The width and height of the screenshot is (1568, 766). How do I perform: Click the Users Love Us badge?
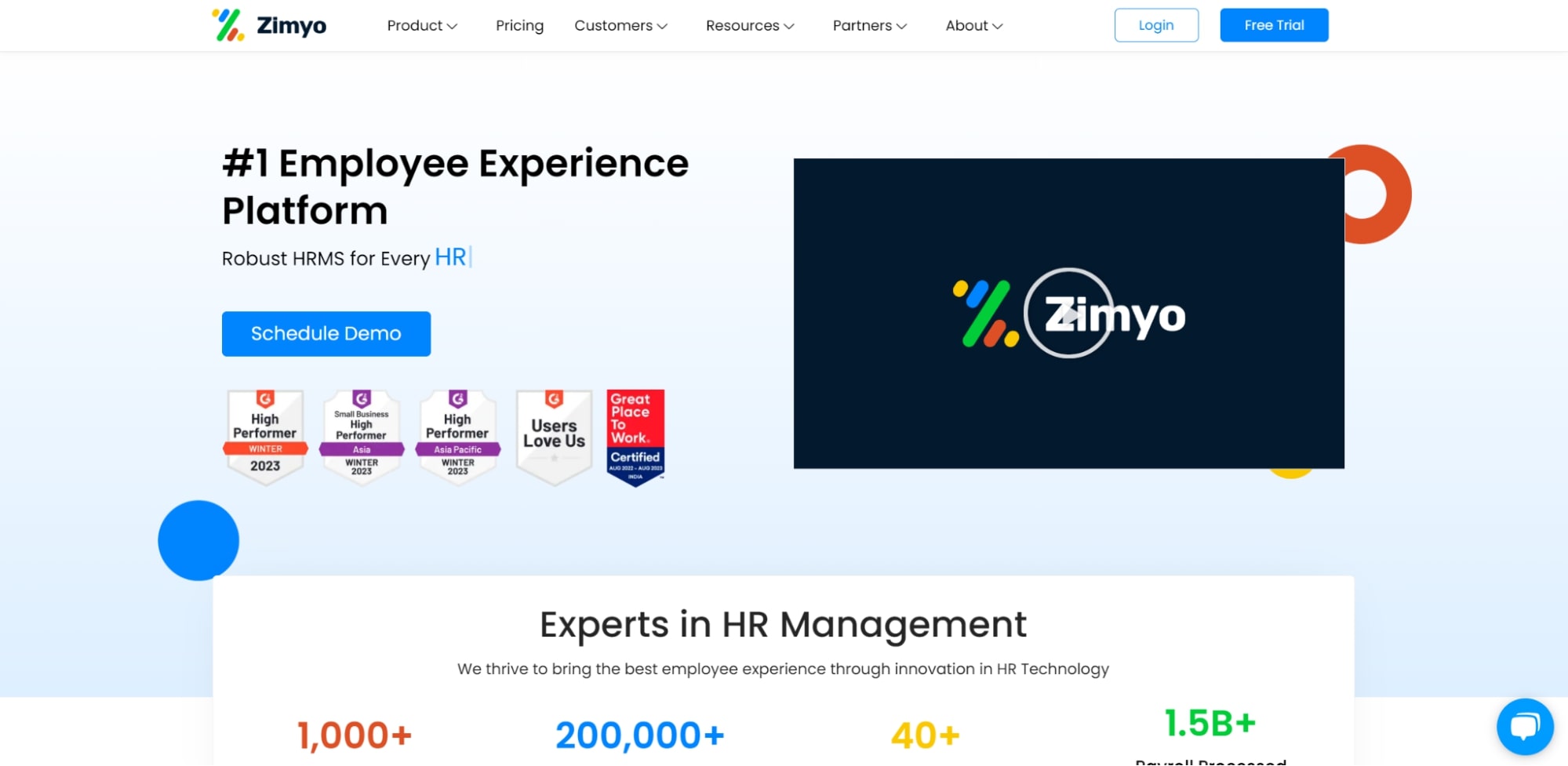click(554, 437)
